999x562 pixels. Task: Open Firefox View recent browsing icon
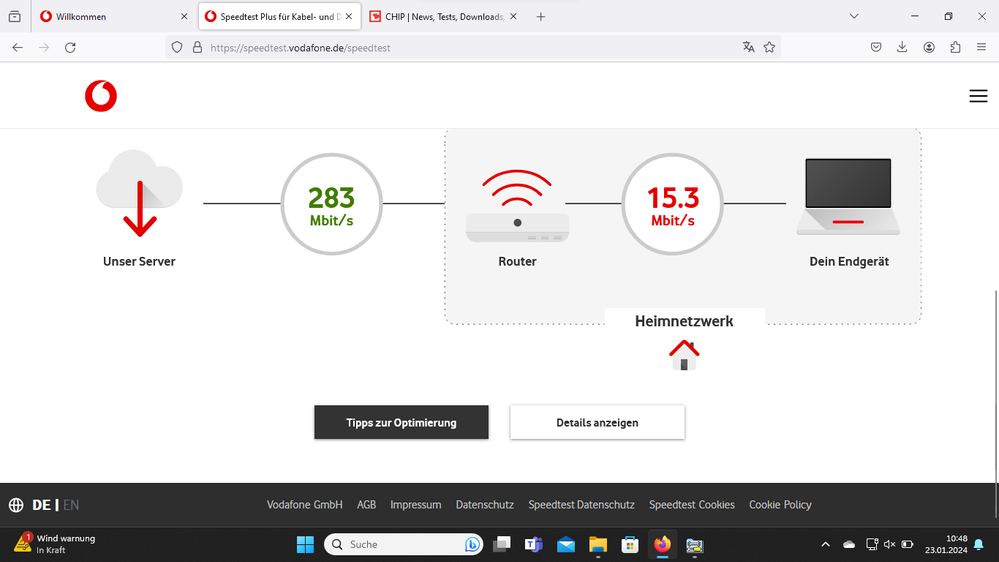coord(15,17)
